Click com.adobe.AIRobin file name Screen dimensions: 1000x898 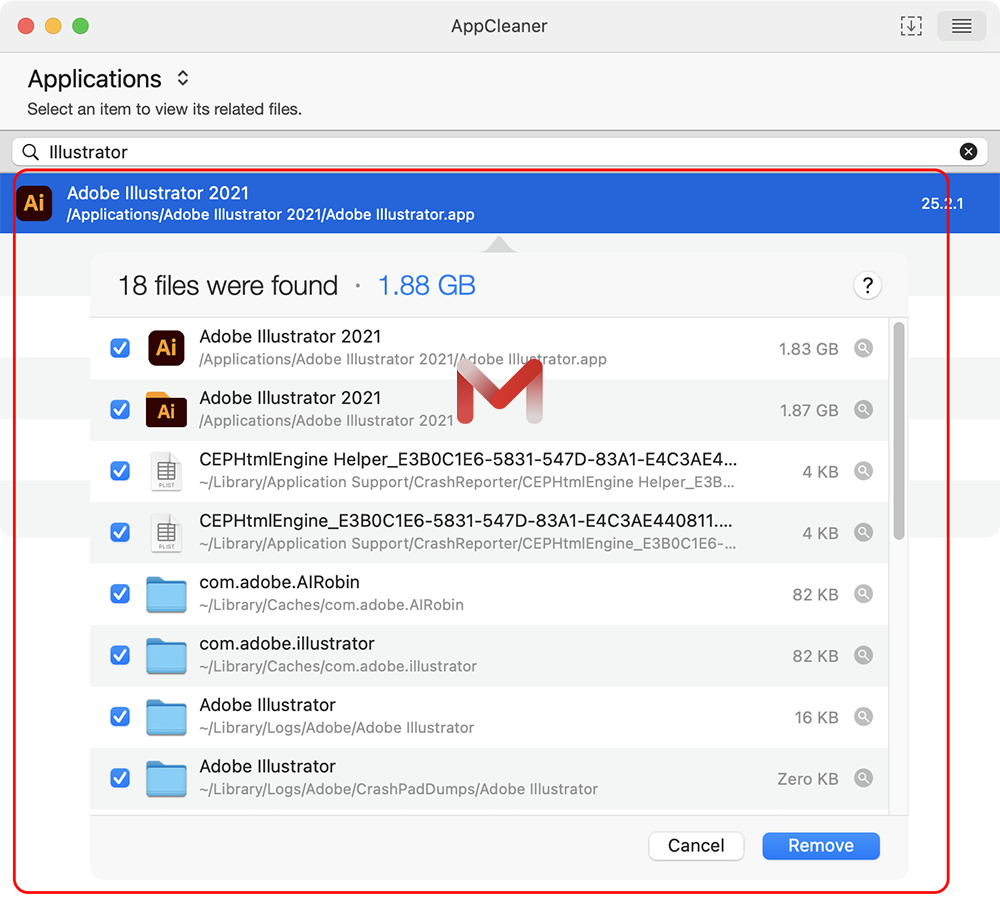[279, 582]
